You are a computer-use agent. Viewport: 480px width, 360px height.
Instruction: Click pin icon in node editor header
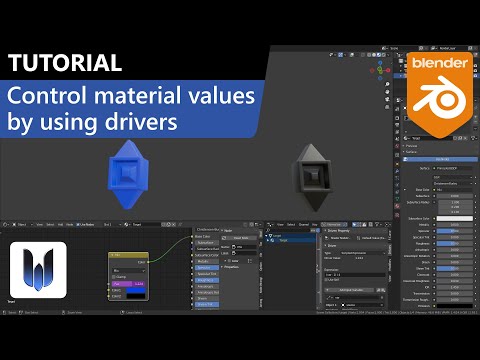pyautogui.click(x=180, y=225)
